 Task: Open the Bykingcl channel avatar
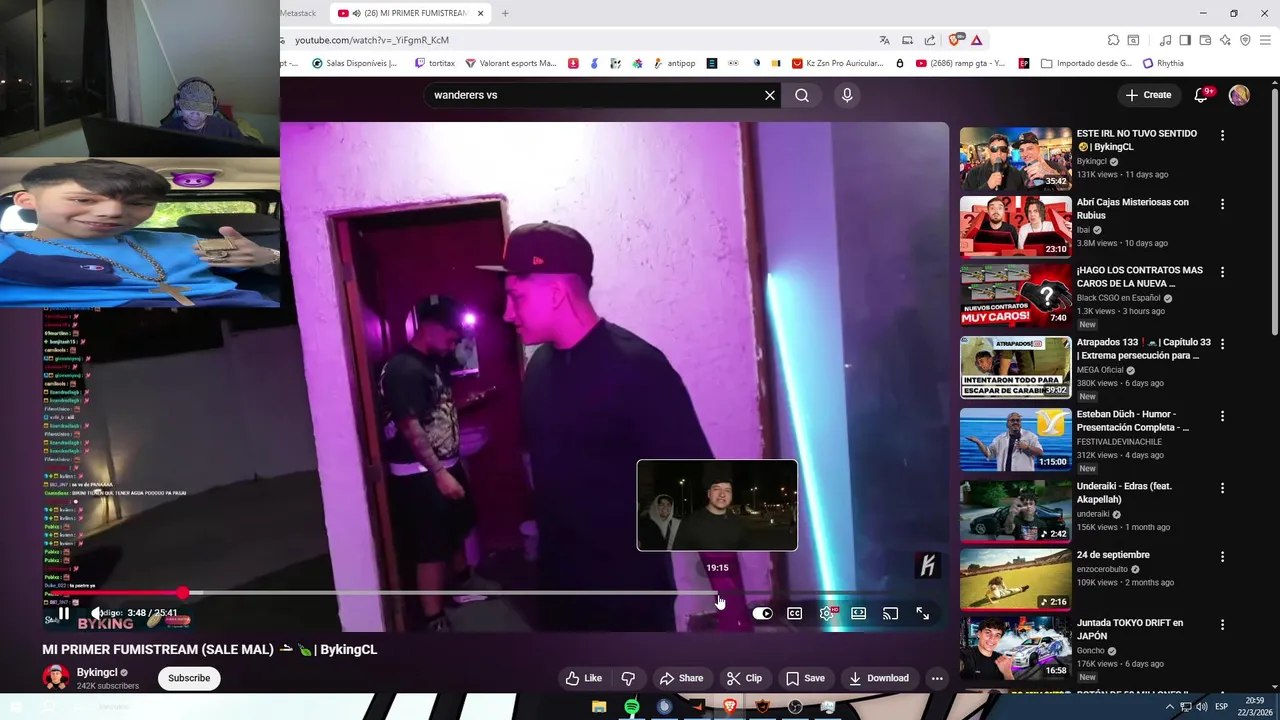coord(56,677)
